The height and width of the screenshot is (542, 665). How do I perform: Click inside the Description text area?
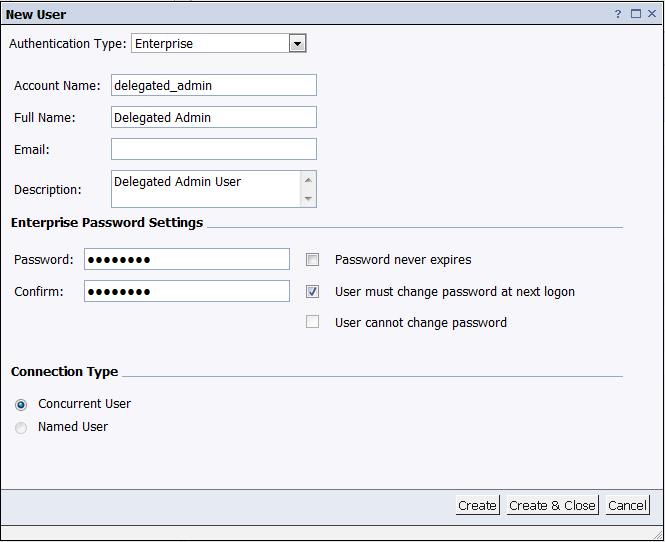pyautogui.click(x=205, y=188)
